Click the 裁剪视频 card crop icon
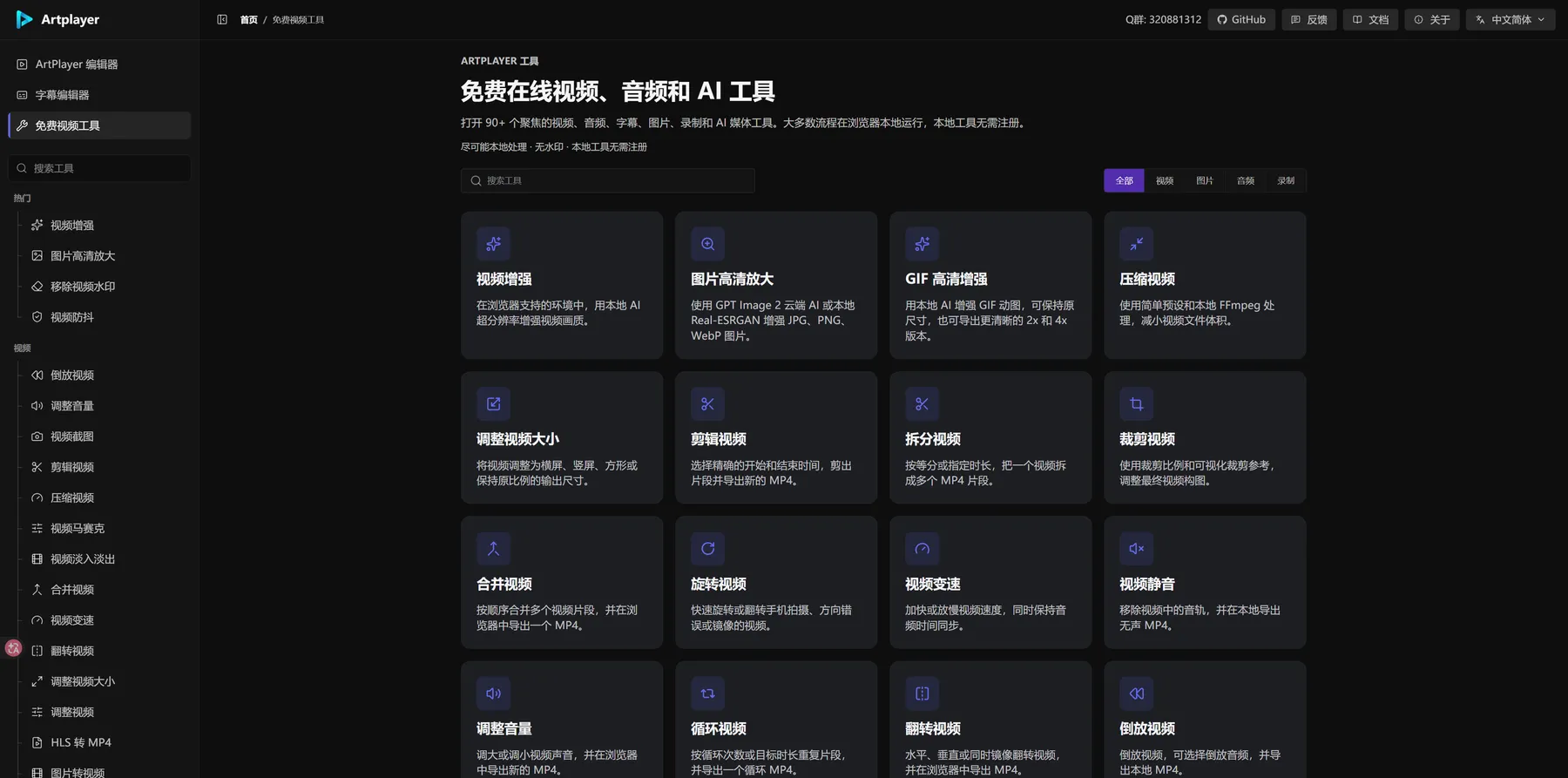 click(1136, 404)
